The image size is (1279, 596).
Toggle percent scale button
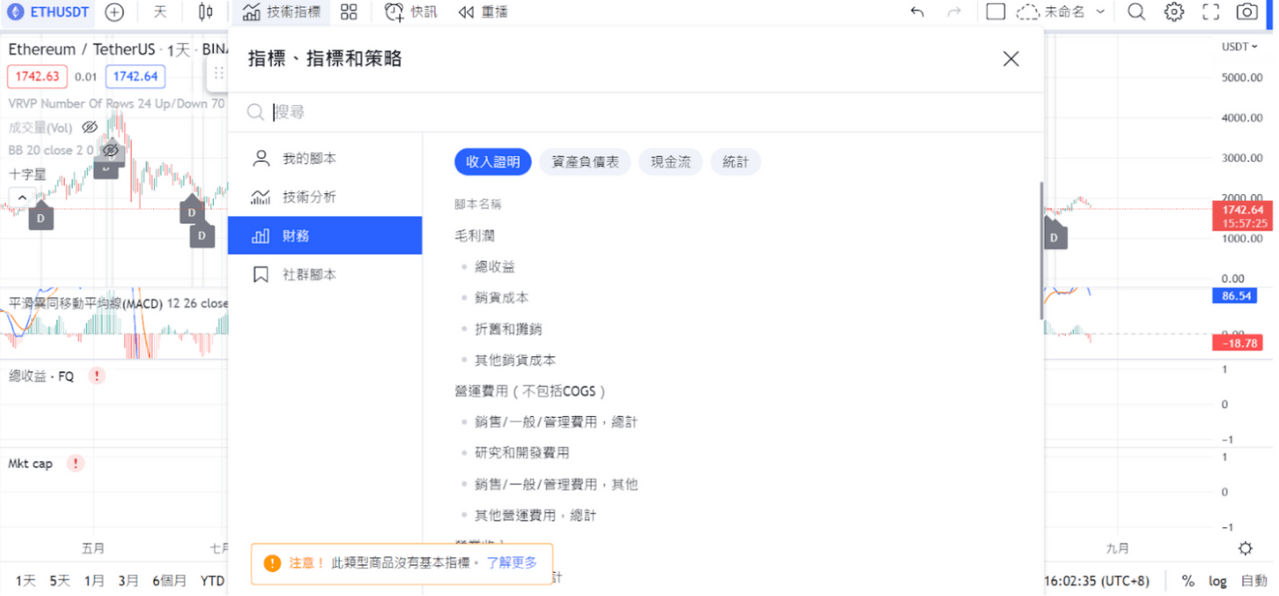(1188, 580)
